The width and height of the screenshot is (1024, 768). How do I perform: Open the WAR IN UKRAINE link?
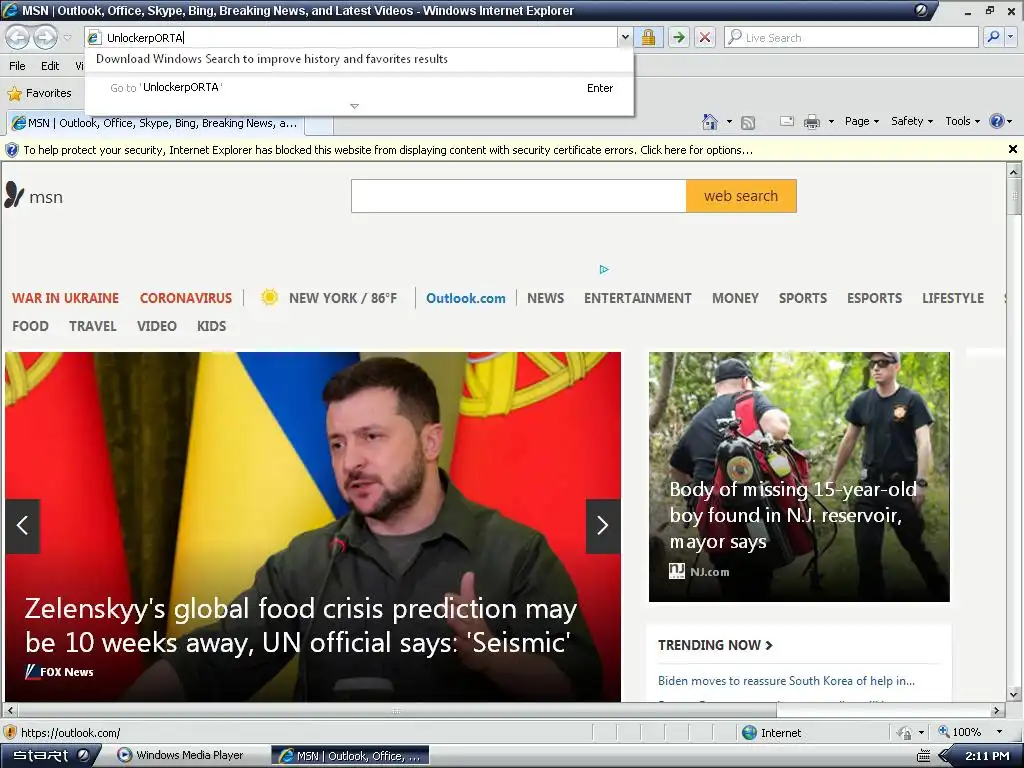[x=65, y=298]
